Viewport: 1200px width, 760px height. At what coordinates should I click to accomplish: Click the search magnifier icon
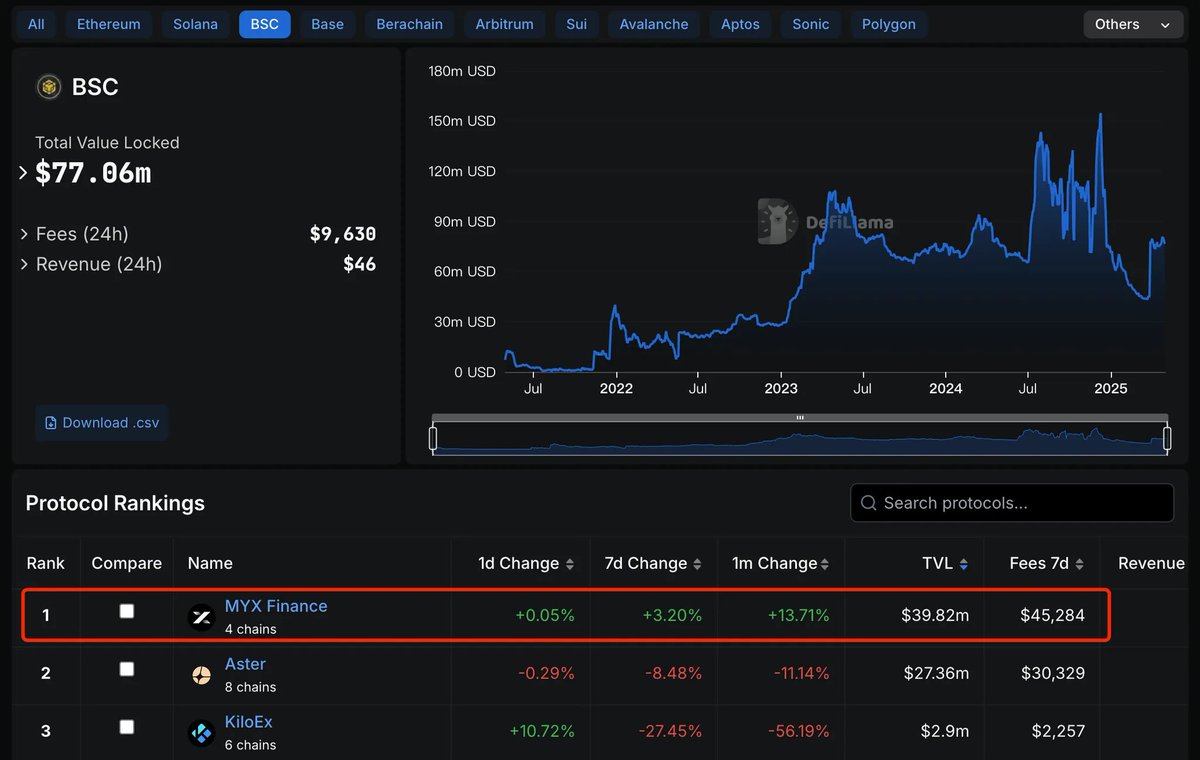click(868, 503)
